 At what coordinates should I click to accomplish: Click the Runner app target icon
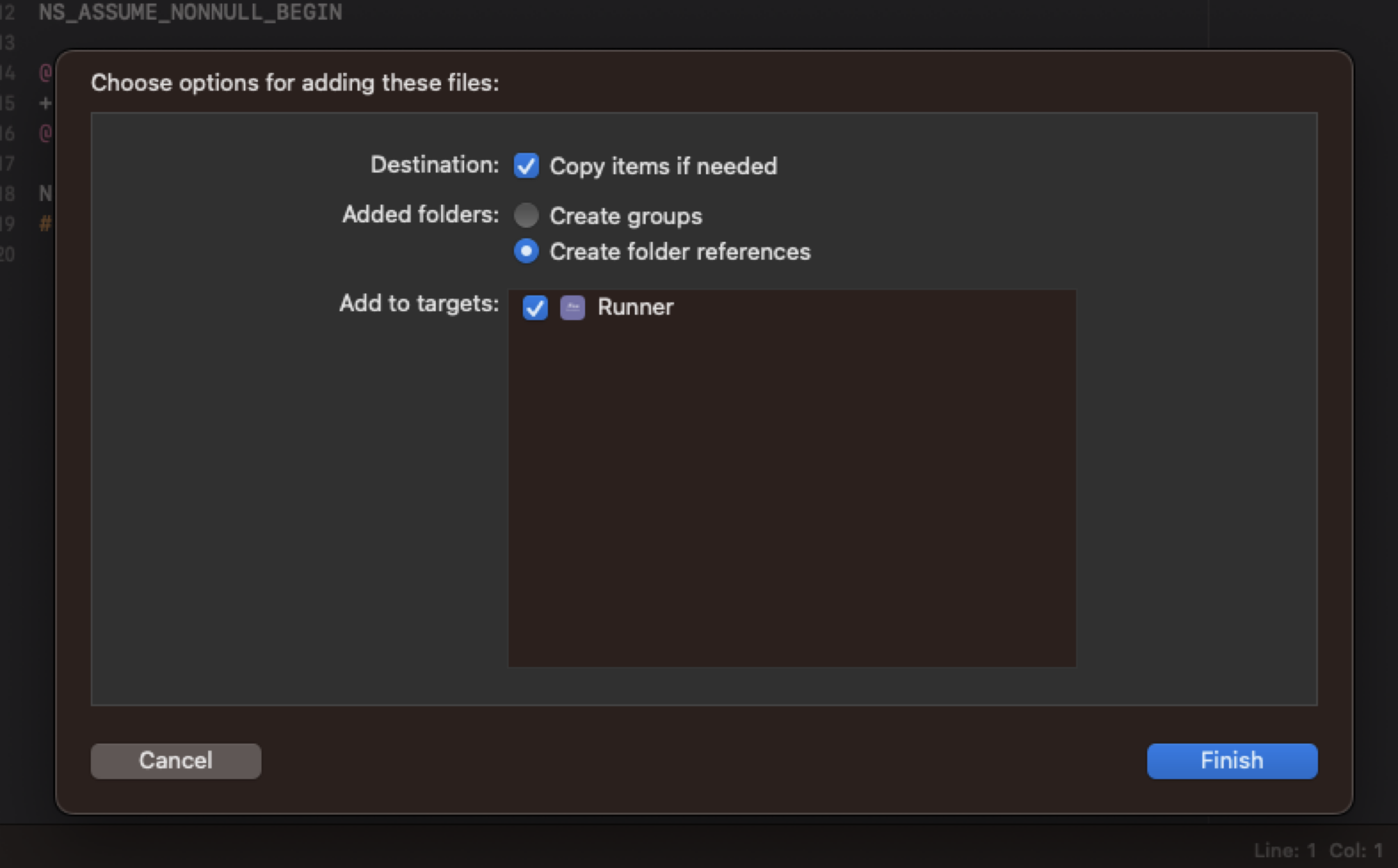point(572,307)
